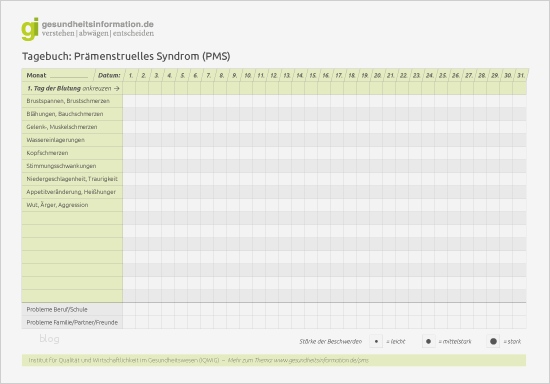The width and height of the screenshot is (550, 384).
Task: Click the day 25. column header
Action: (443, 75)
